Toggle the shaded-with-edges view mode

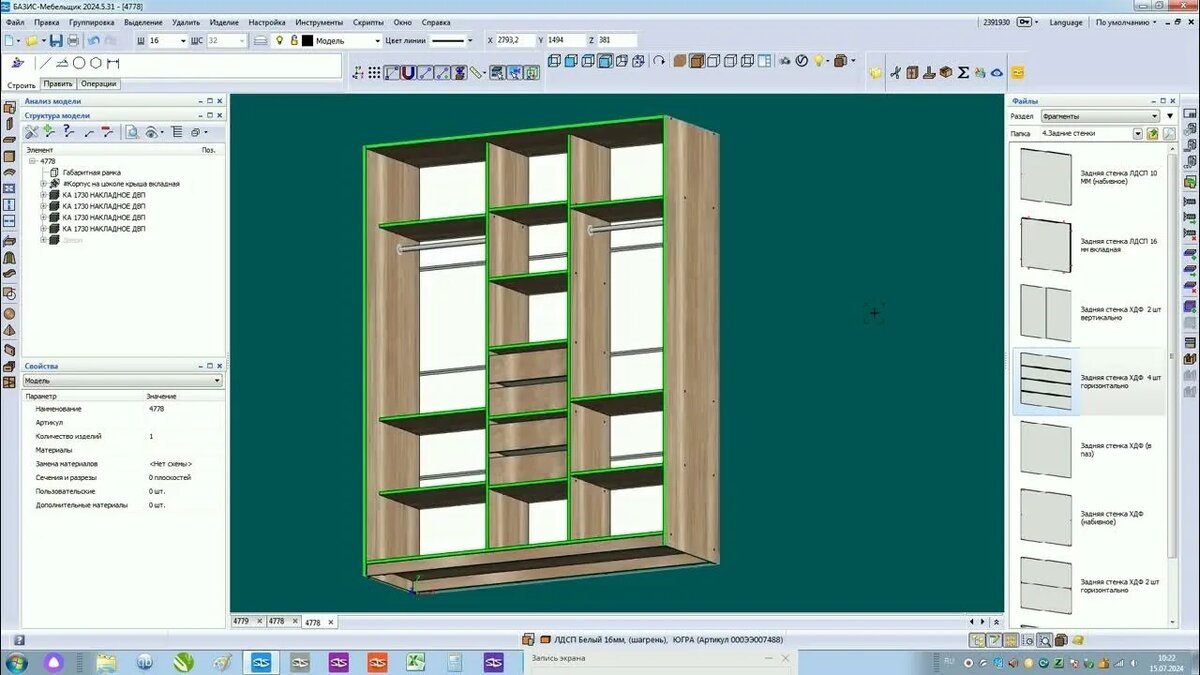pyautogui.click(x=696, y=61)
